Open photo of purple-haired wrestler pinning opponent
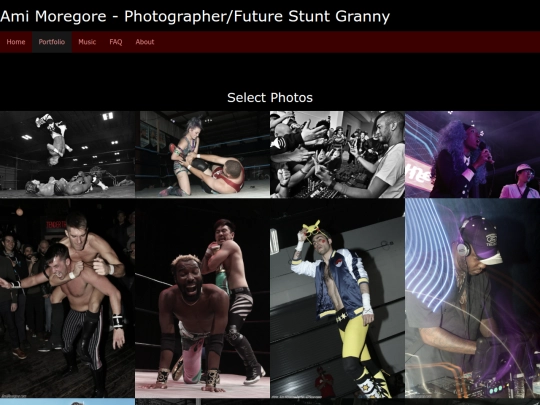 [x=202, y=154]
